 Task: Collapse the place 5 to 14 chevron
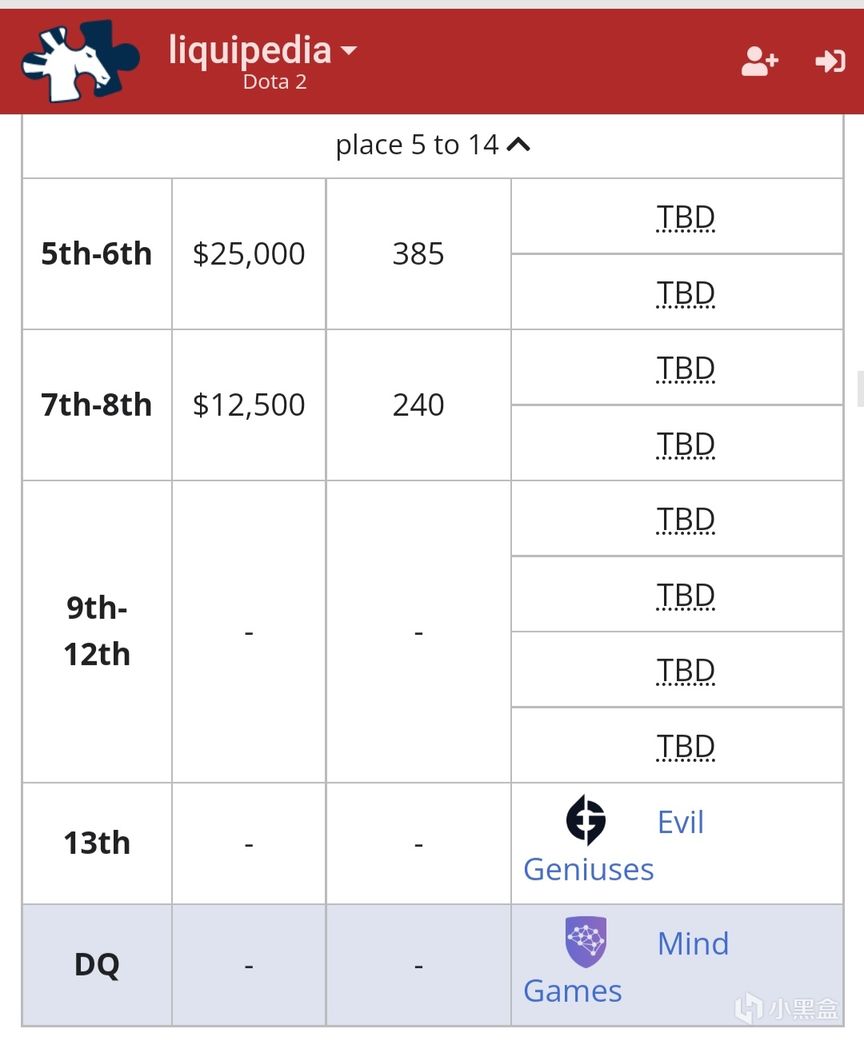point(518,145)
